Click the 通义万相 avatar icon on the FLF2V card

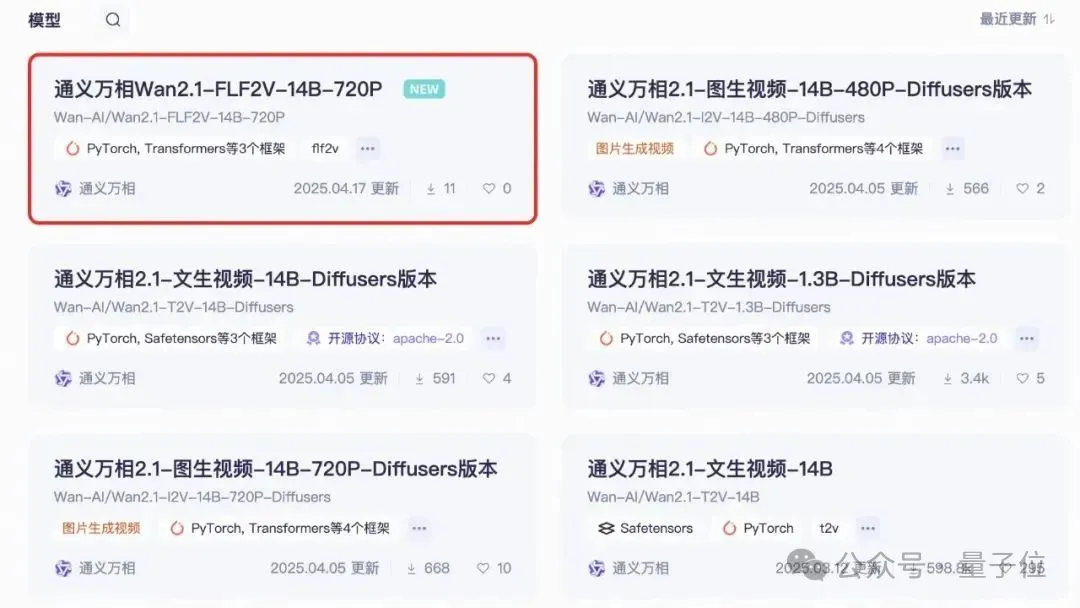pyautogui.click(x=63, y=189)
